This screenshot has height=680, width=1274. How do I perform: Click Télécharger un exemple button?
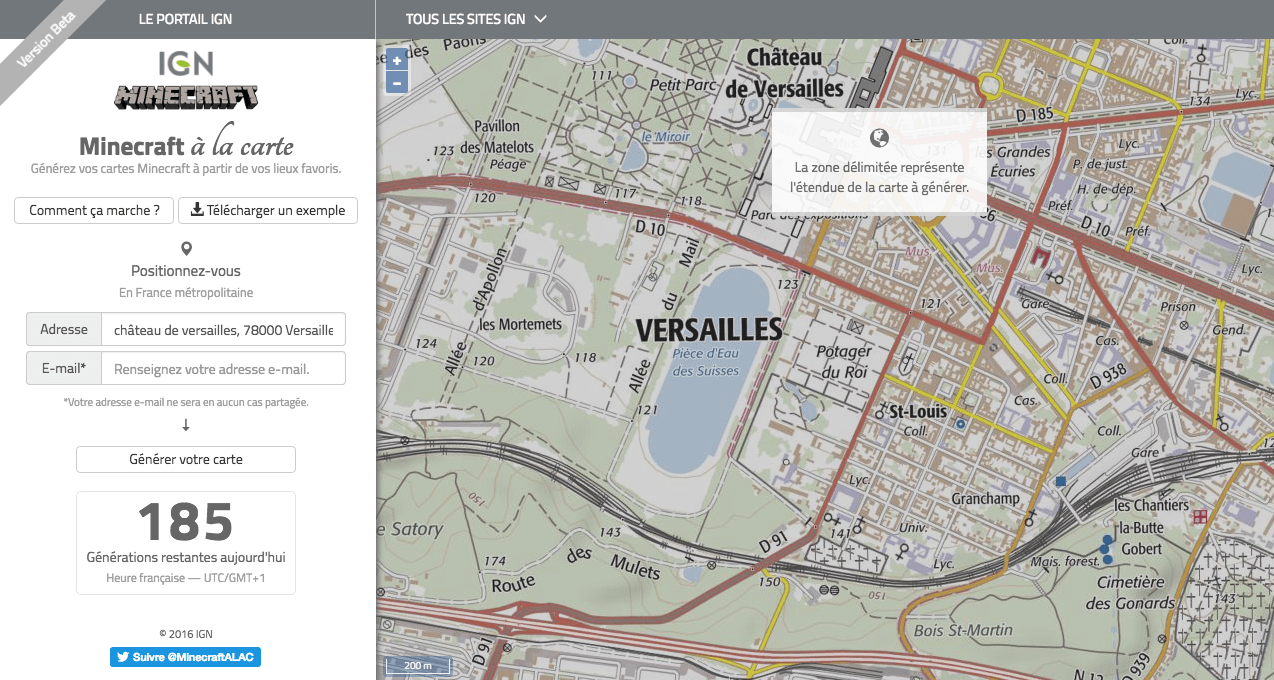point(268,210)
